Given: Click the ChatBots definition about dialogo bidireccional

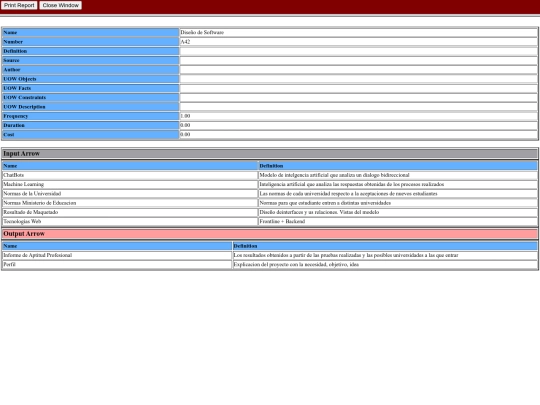Looking at the screenshot, I should (398, 175).
